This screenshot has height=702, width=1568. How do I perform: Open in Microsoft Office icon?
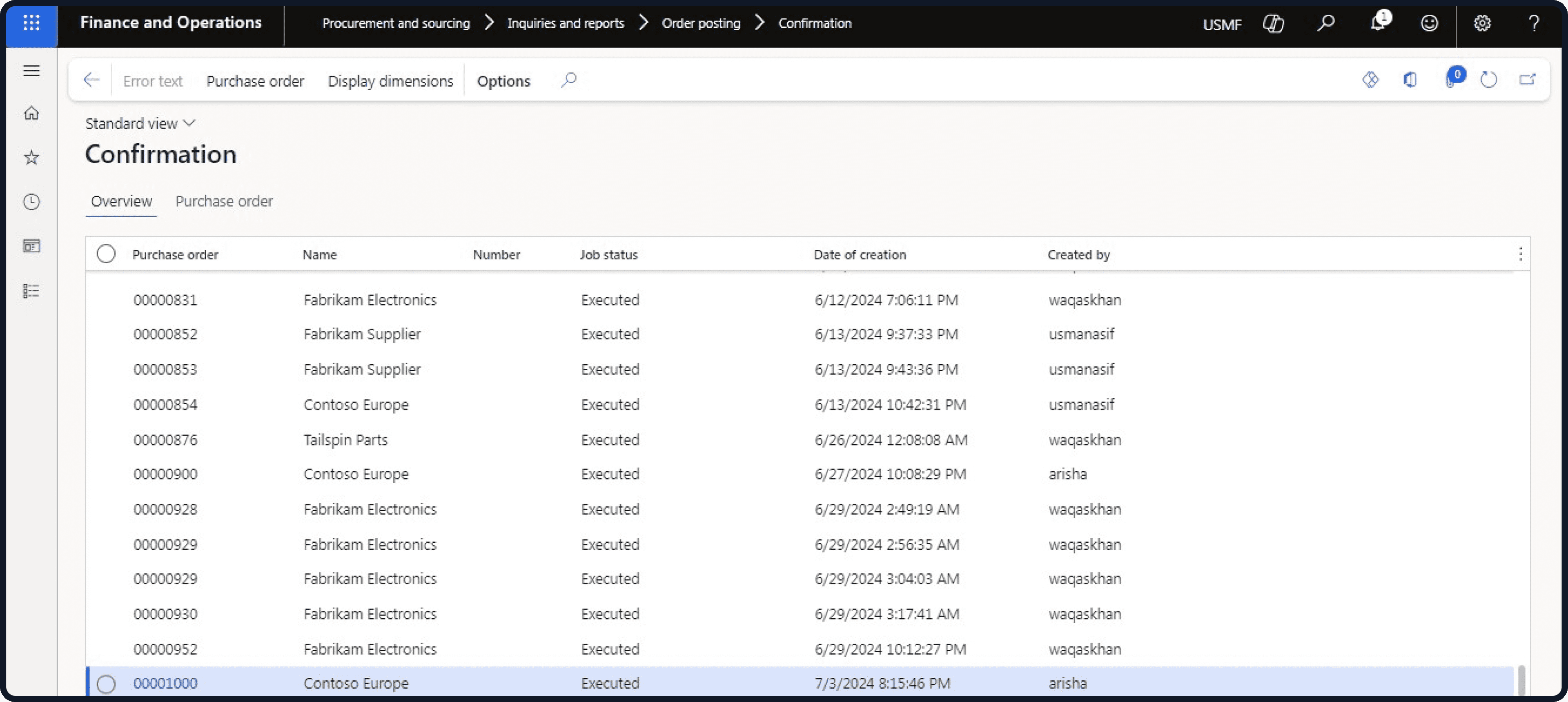pos(1410,80)
